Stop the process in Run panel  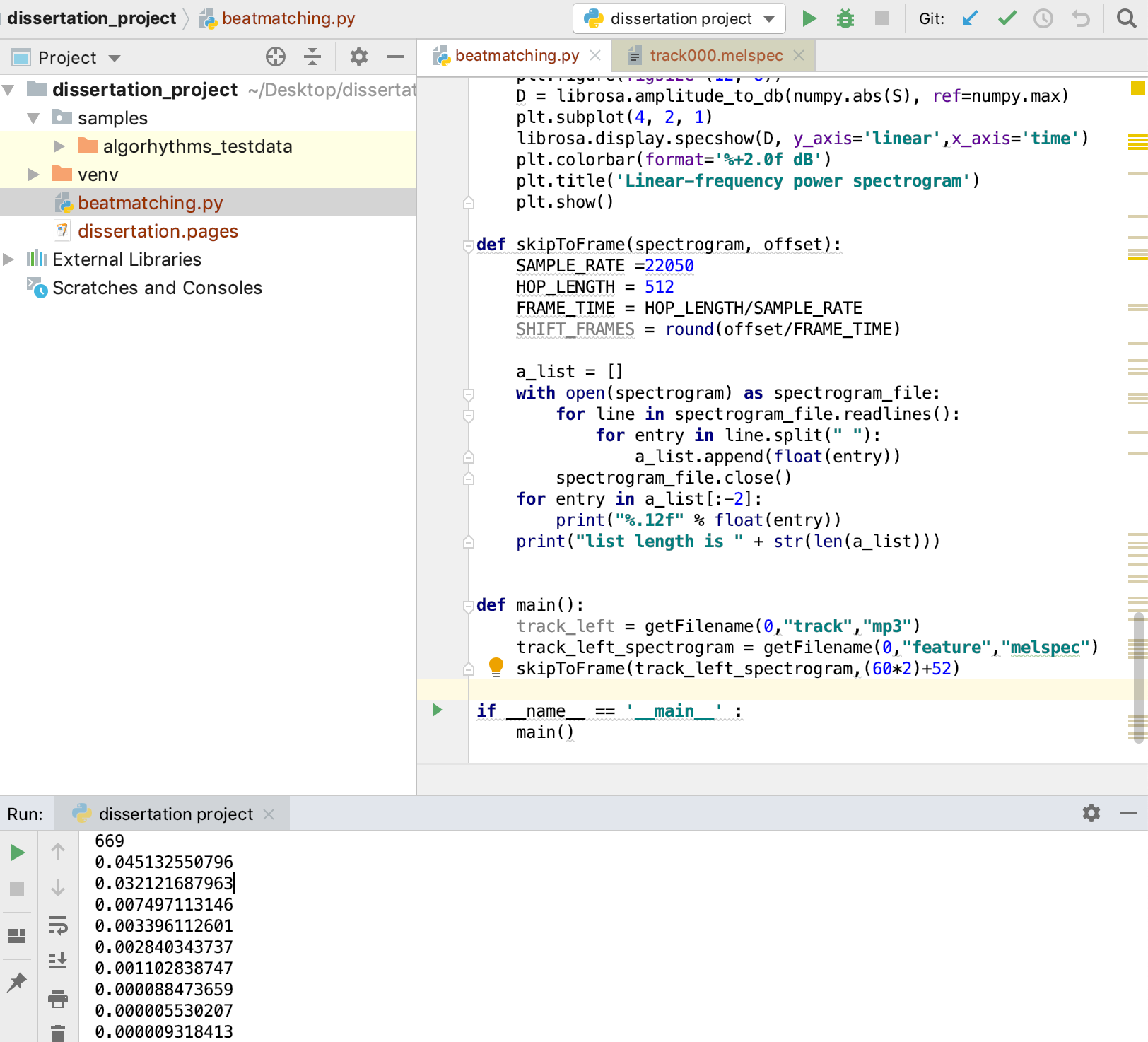18,889
